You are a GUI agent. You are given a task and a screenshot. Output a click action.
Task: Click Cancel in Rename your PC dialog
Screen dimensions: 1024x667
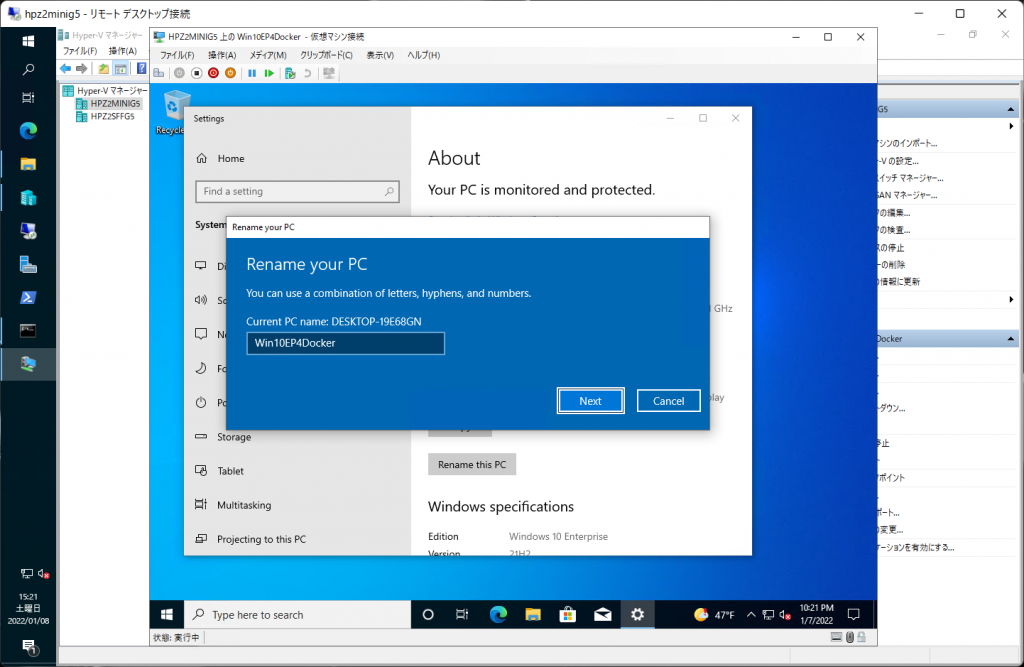(x=669, y=401)
